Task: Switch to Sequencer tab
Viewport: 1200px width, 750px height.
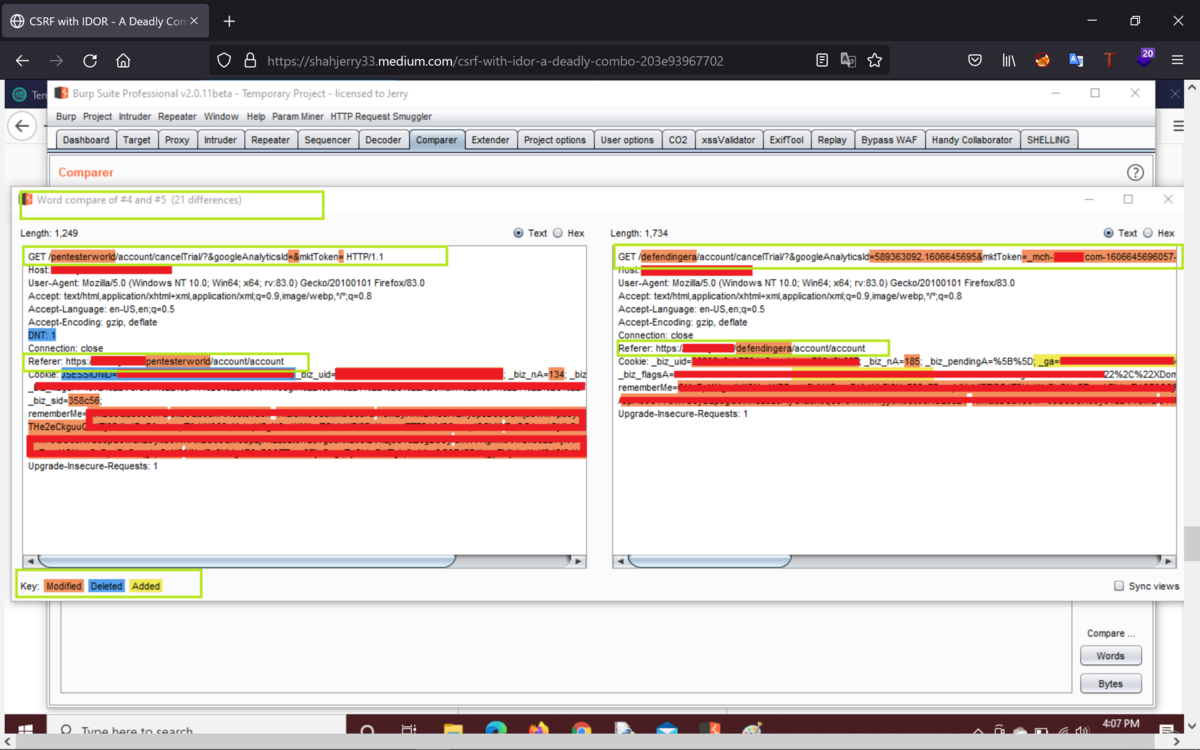Action: tap(327, 140)
